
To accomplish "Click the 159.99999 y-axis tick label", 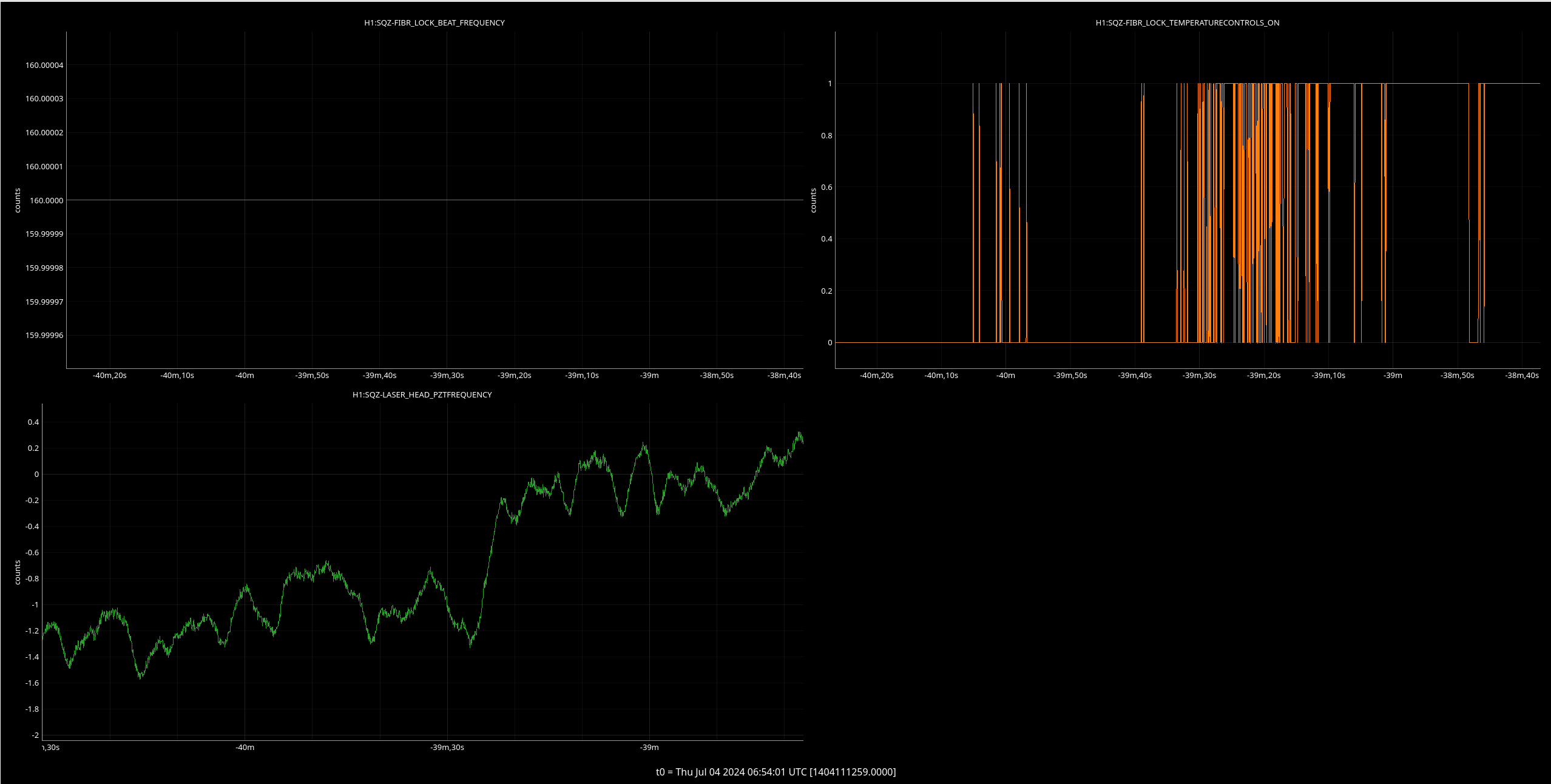I will point(44,234).
